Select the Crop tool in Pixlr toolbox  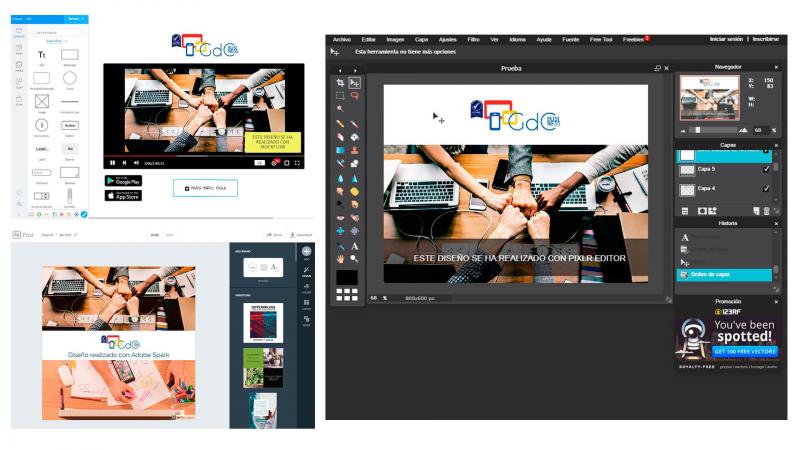(340, 82)
